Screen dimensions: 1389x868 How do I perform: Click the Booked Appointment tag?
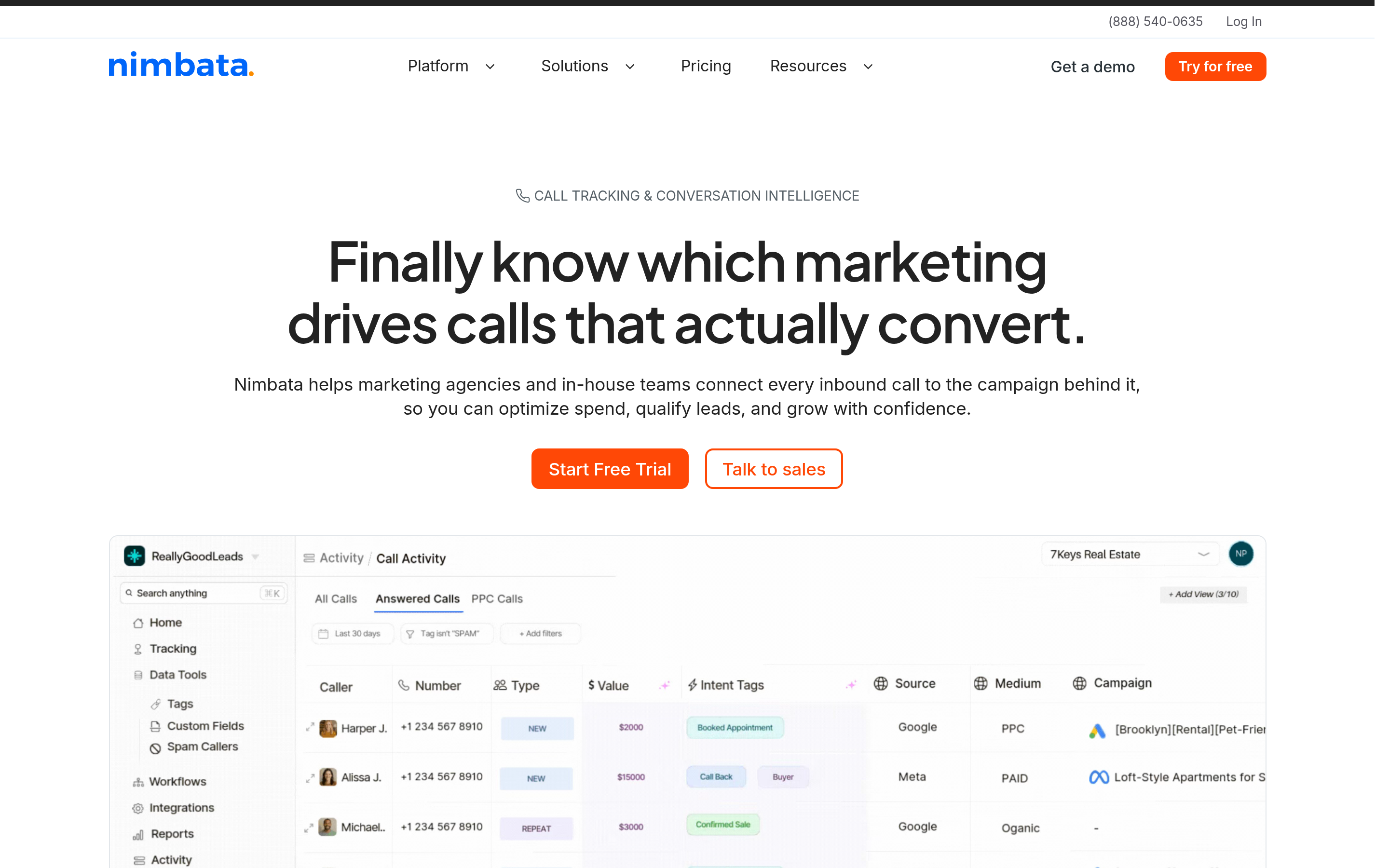tap(735, 727)
